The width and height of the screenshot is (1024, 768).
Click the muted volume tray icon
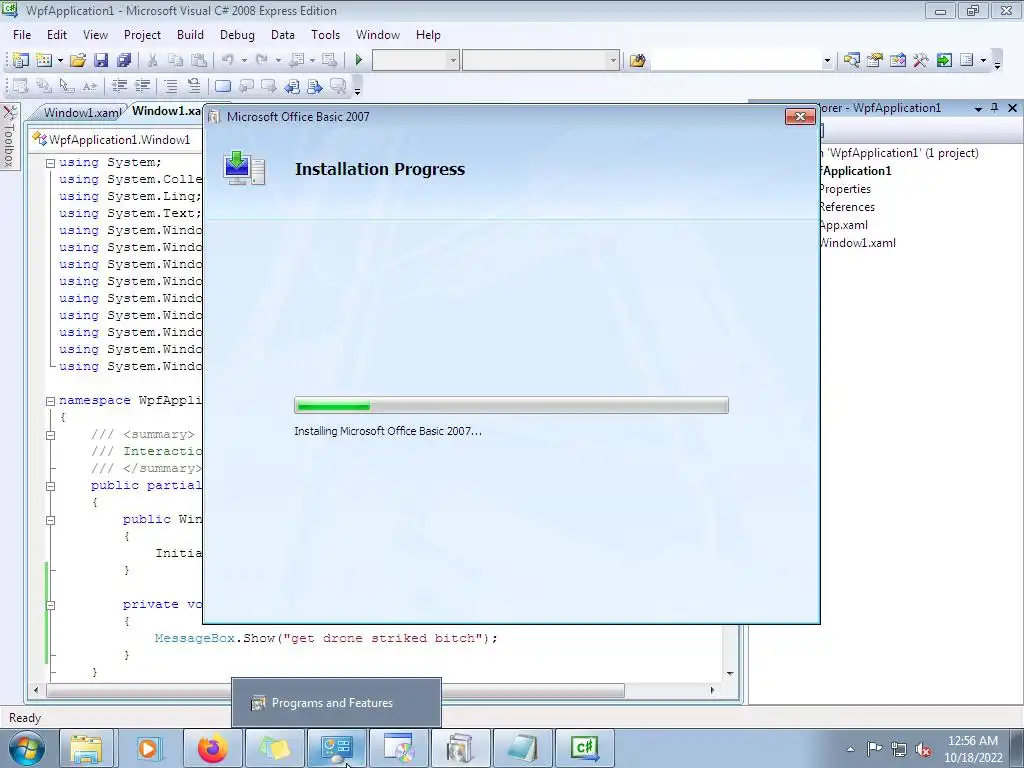pyautogui.click(x=923, y=749)
